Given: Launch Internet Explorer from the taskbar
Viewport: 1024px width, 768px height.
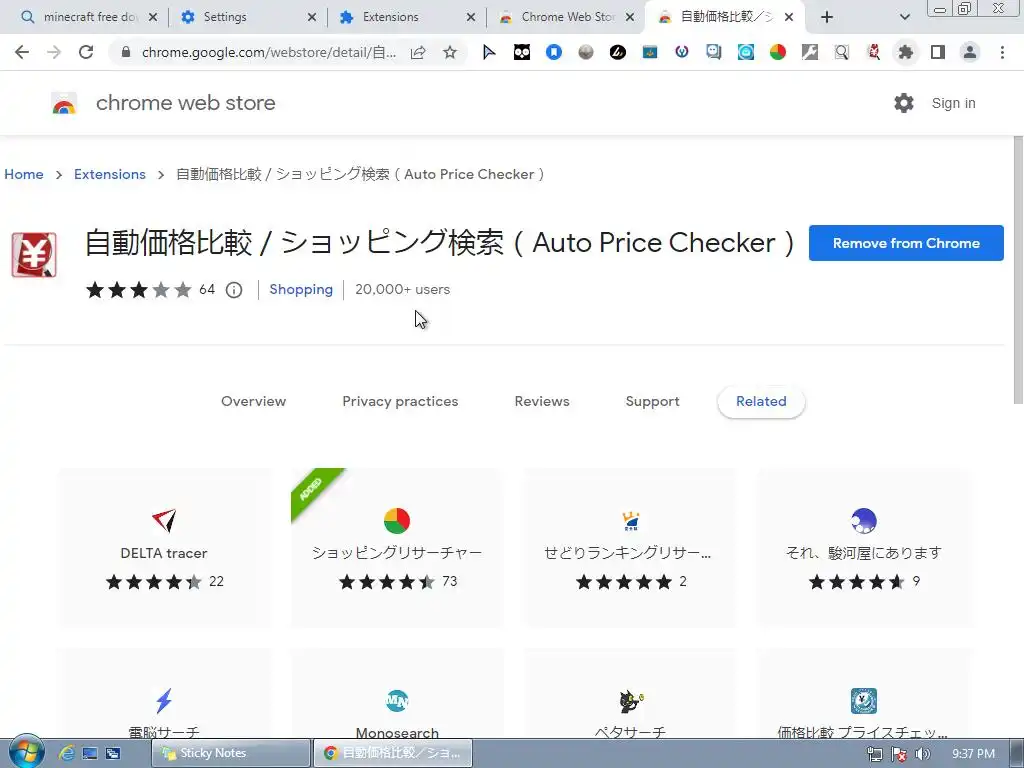Looking at the screenshot, I should pos(67,753).
